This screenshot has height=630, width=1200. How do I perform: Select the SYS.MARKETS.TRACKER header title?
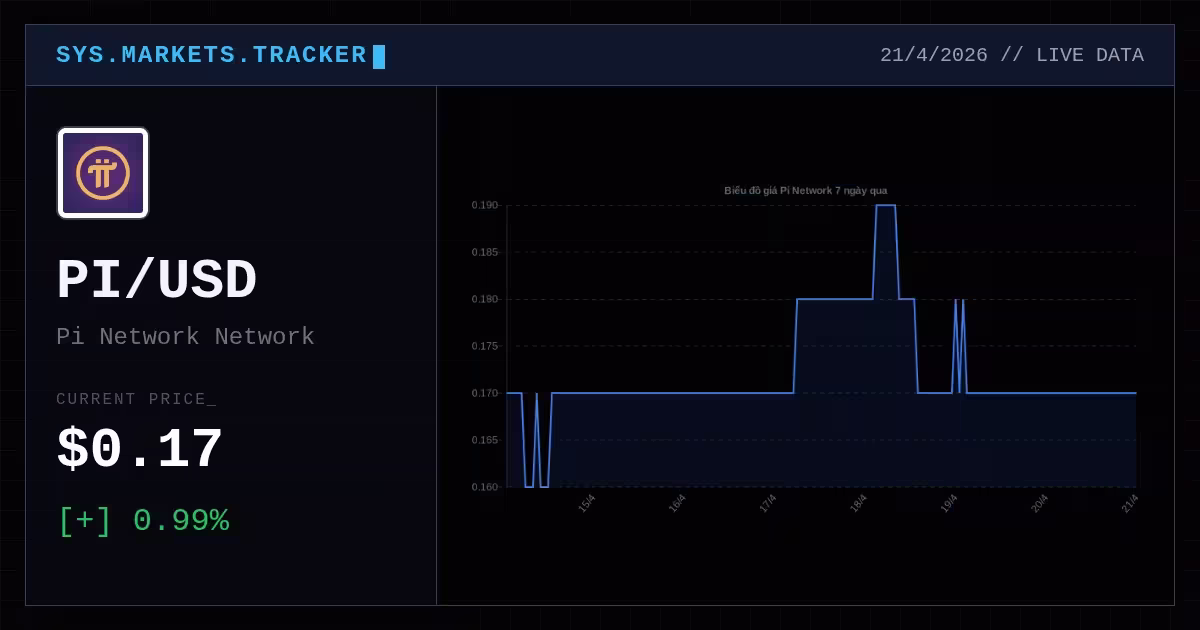211,55
